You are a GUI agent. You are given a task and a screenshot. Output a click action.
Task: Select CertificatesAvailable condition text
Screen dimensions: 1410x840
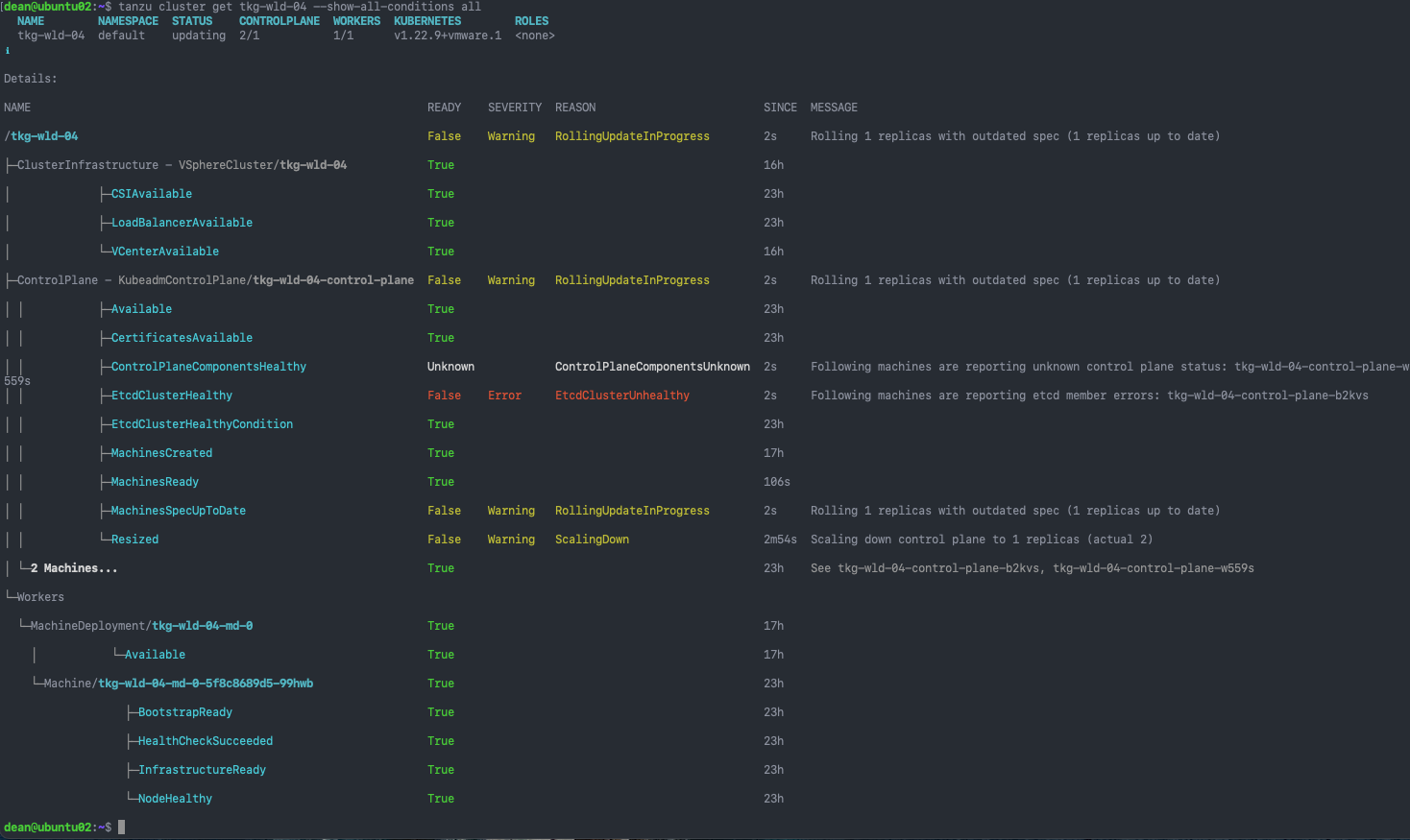(182, 338)
